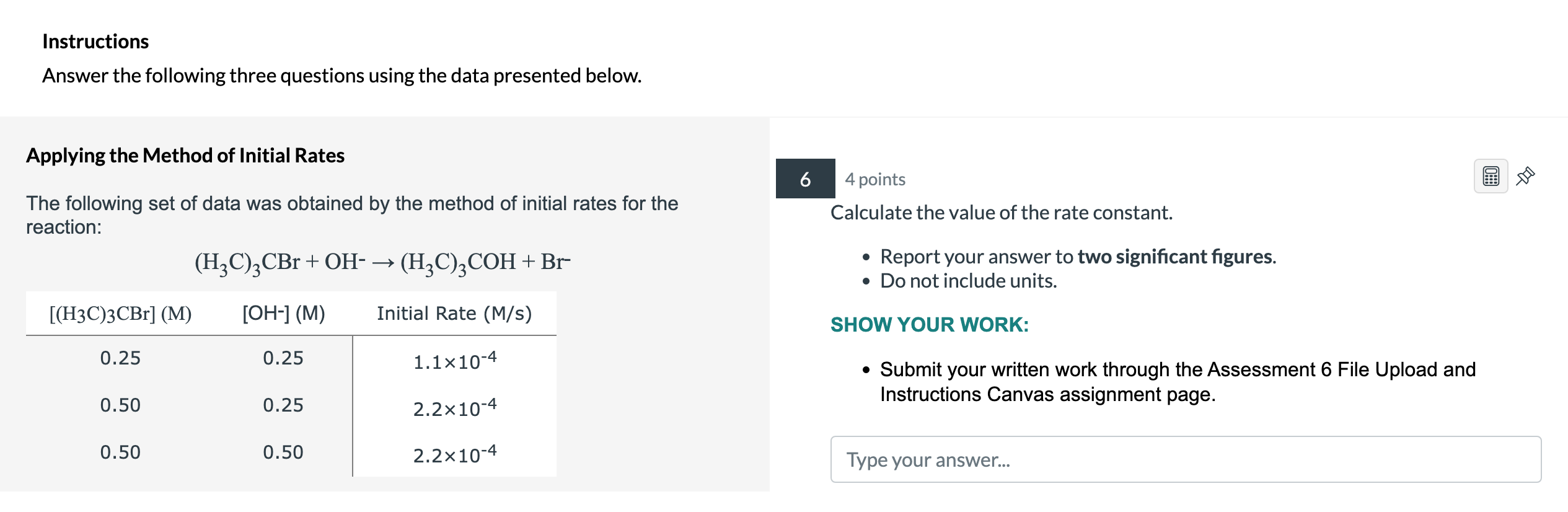
Task: Select the question number 6 badge
Action: [805, 179]
